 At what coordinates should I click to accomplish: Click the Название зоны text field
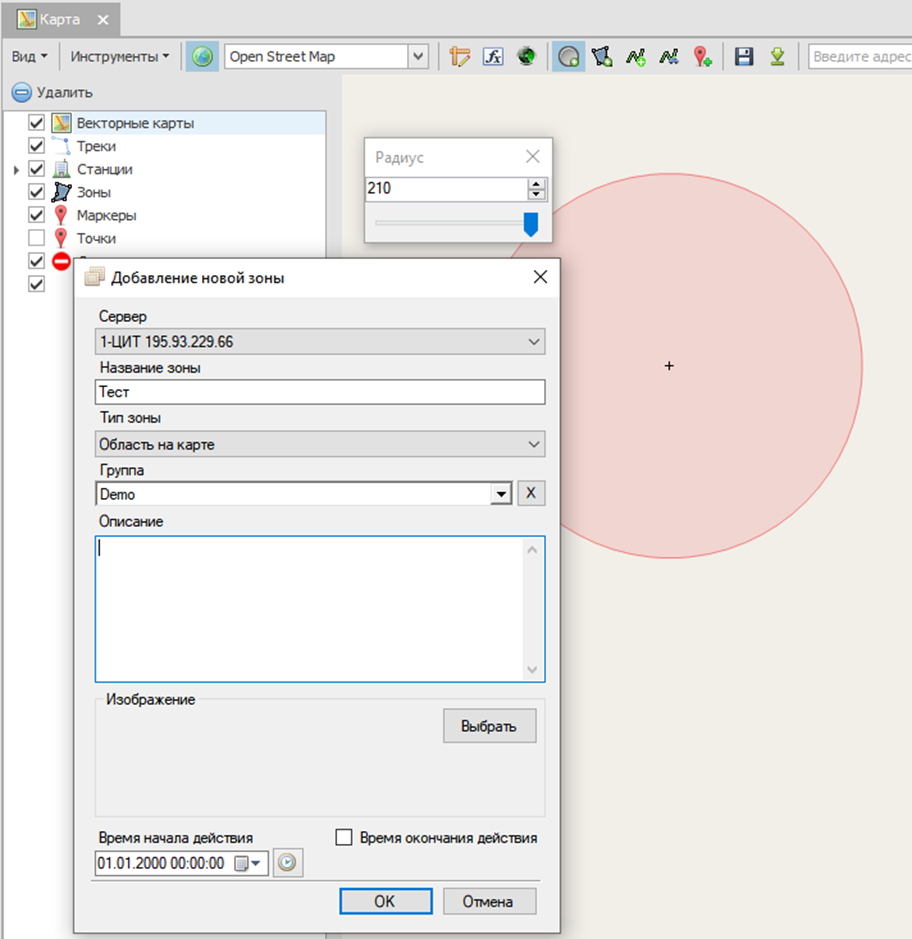(320, 393)
